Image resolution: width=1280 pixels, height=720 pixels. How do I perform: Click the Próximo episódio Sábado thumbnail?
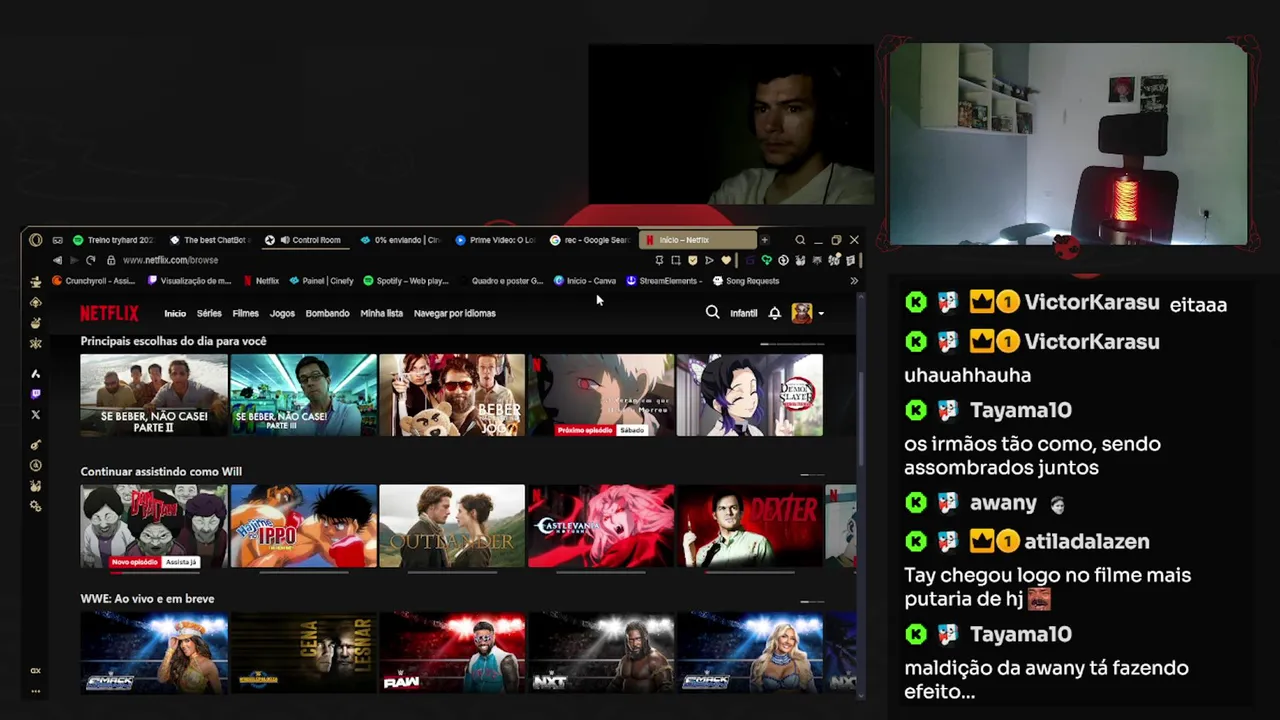point(601,395)
